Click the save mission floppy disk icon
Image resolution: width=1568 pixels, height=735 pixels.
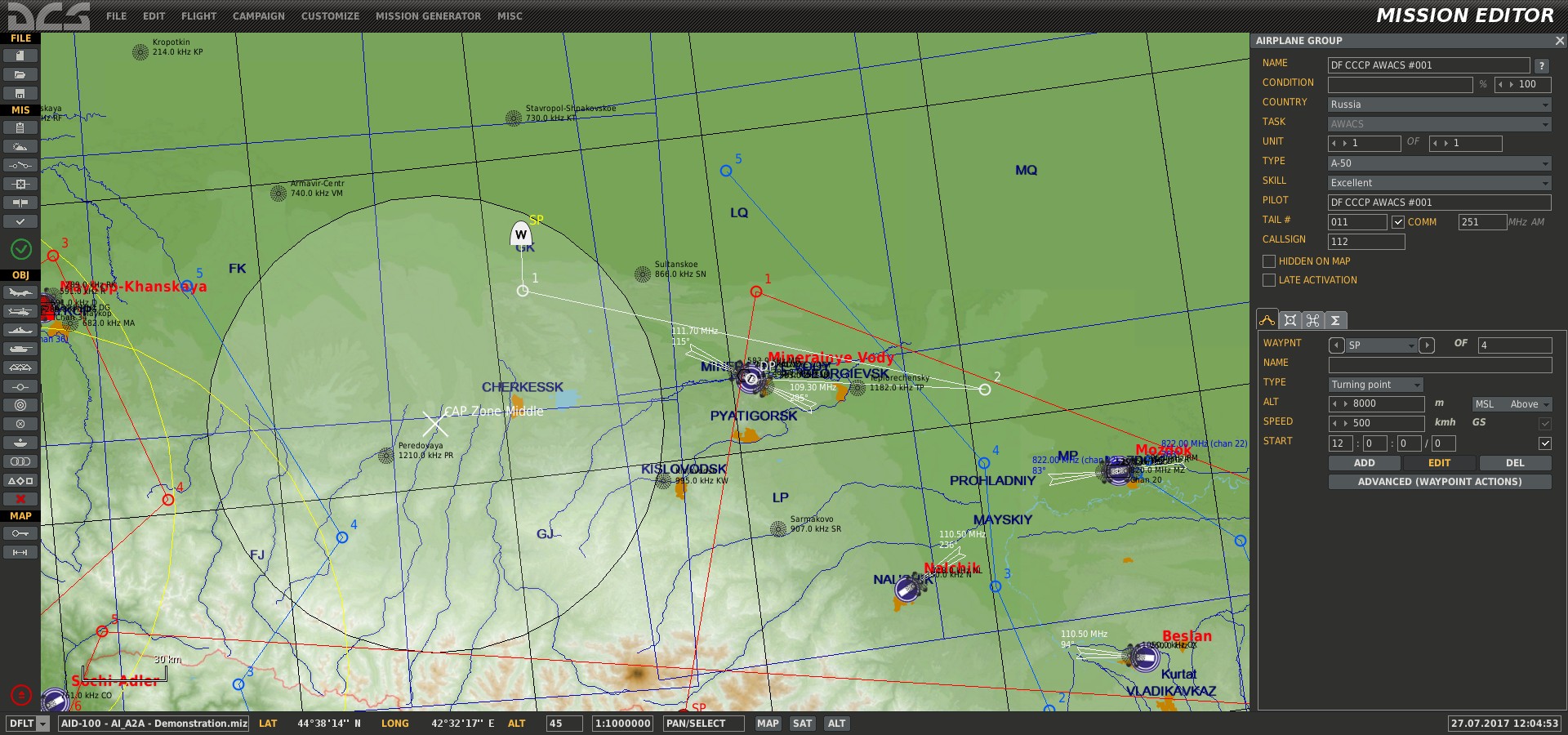(x=20, y=93)
